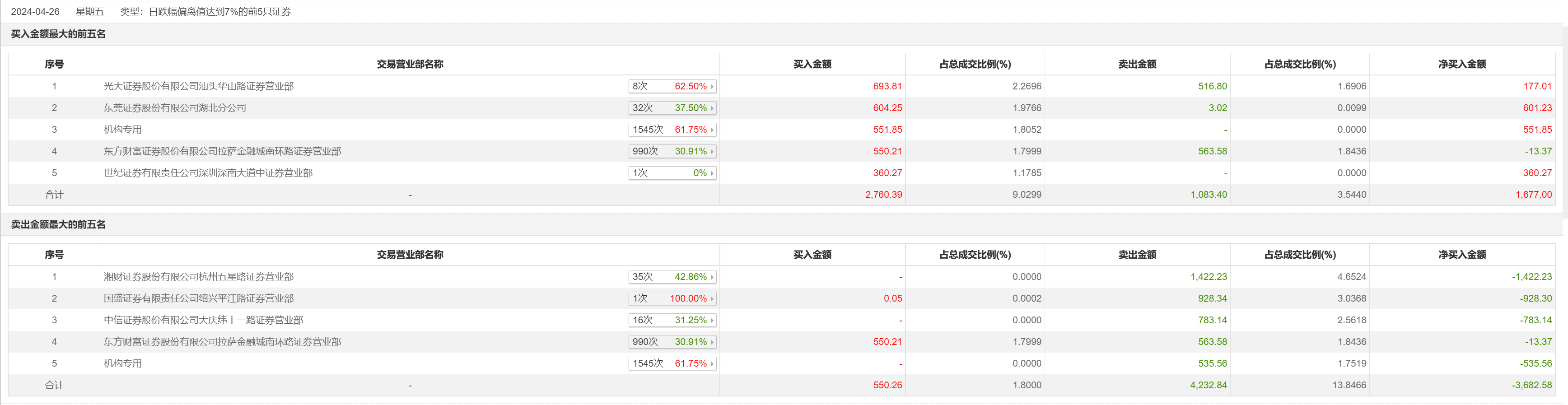Image resolution: width=1568 pixels, height=405 pixels.
Task: Click arrow on 机构专用 badge in buy table
Action: 712,130
